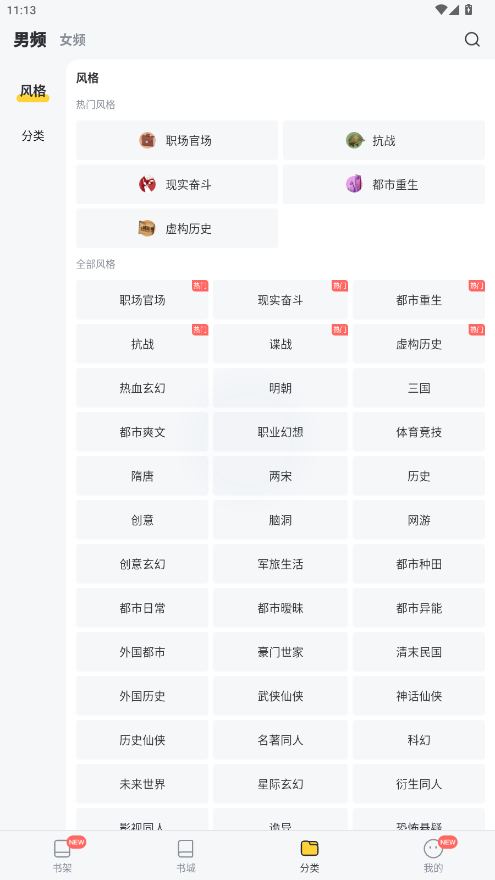Image resolution: width=495 pixels, height=880 pixels.
Task: Tap the scroll icon beside 虚构历史
Action: point(147,228)
